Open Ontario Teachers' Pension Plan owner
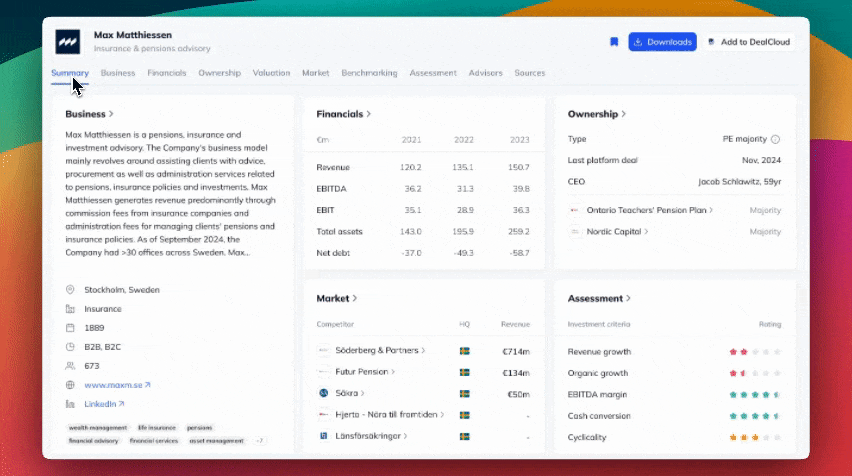Screen dimensions: 852x476 (649, 210)
